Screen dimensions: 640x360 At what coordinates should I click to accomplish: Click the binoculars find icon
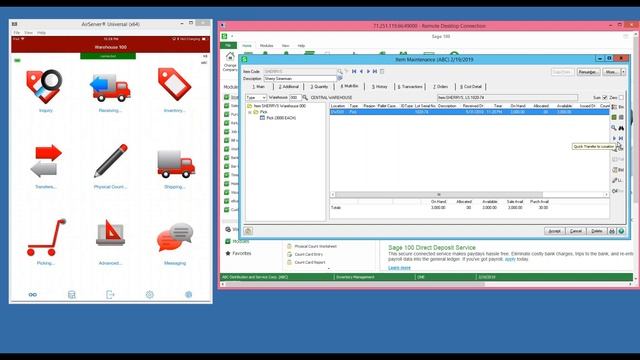621,128
